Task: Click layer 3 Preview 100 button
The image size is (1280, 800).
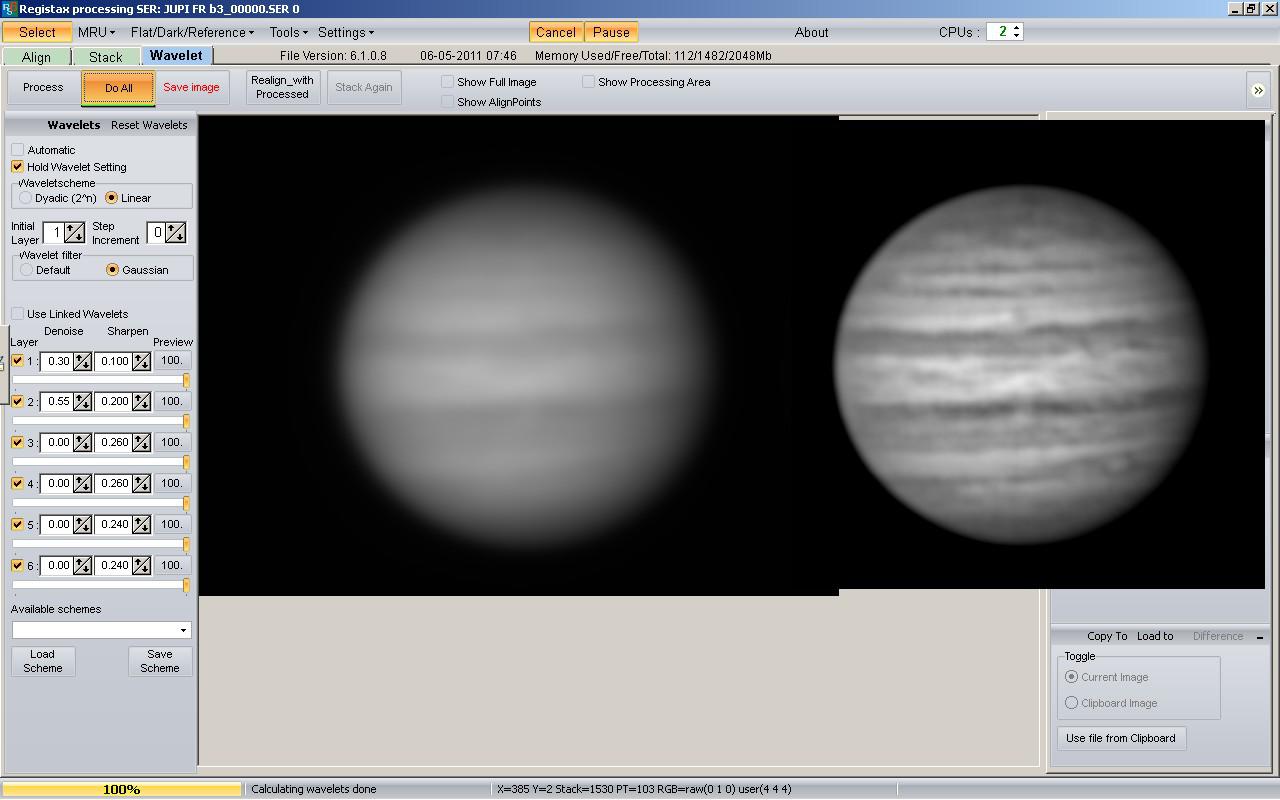Action: (172, 443)
